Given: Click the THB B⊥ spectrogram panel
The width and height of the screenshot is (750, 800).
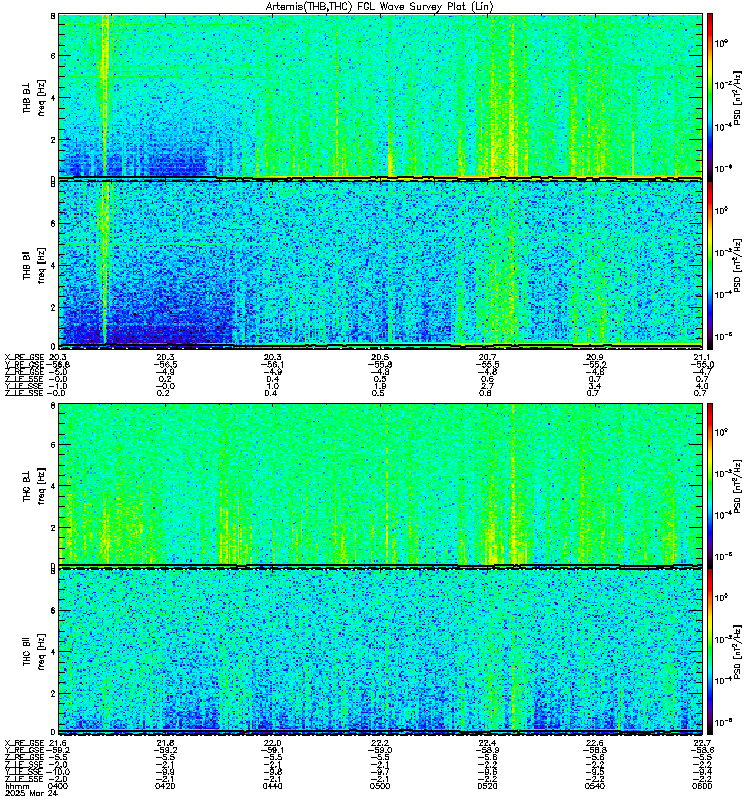Looking at the screenshot, I should click(380, 97).
